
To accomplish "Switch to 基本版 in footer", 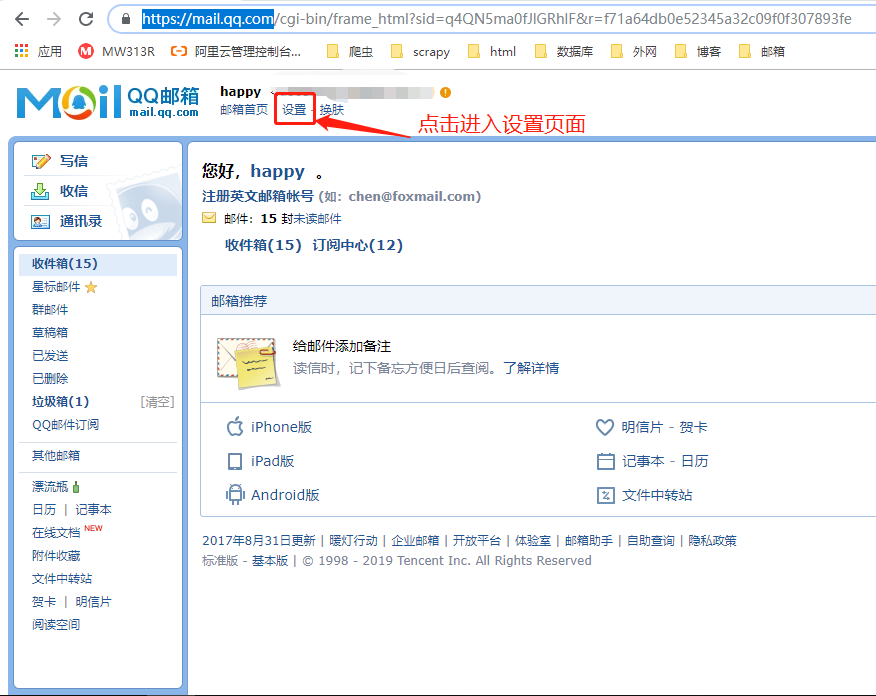I will (270, 560).
